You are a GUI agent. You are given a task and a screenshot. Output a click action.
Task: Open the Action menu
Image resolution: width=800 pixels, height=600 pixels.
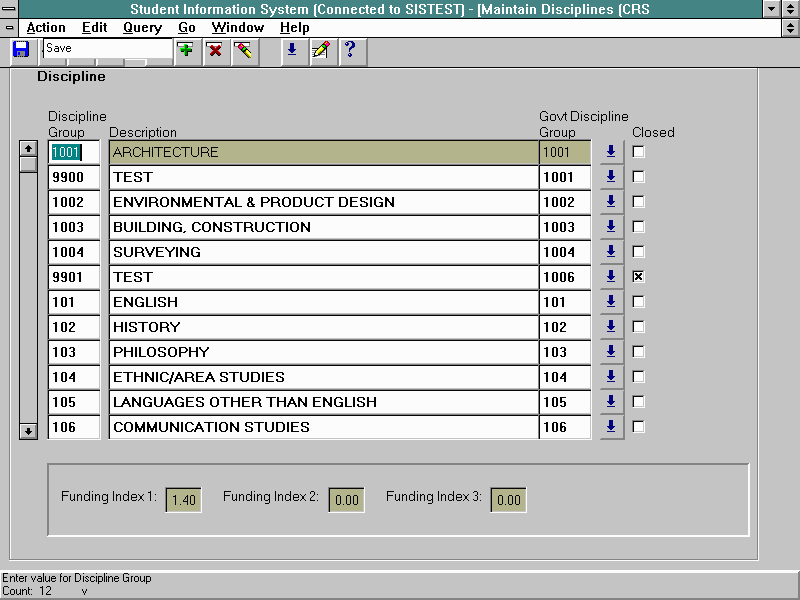46,28
